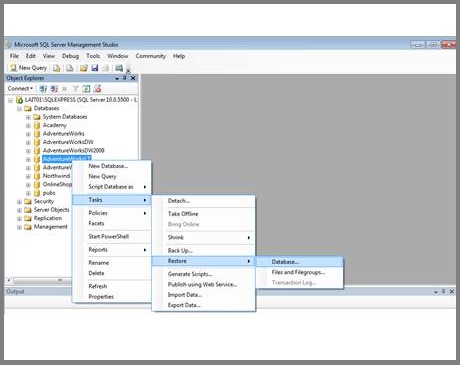Click the Database Engine Query icon
This screenshot has height=365, width=460.
57,68
